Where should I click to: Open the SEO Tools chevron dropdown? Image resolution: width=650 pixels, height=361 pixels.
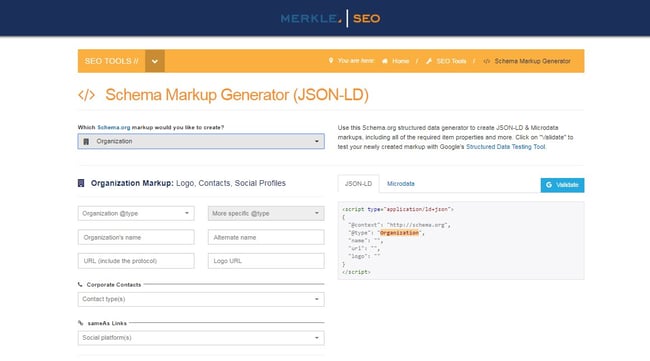(x=155, y=61)
